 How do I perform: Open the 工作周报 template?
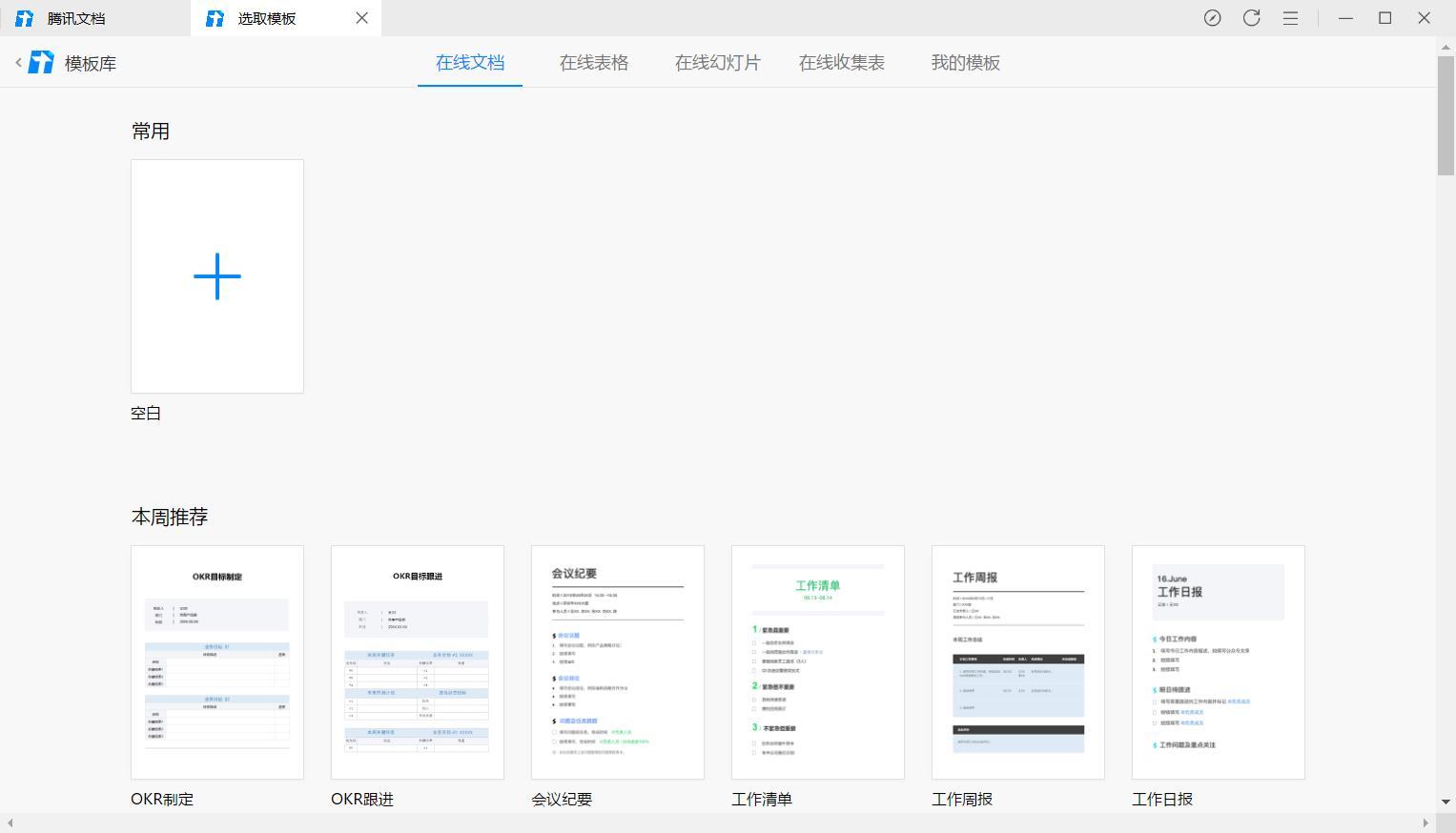pyautogui.click(x=1018, y=662)
